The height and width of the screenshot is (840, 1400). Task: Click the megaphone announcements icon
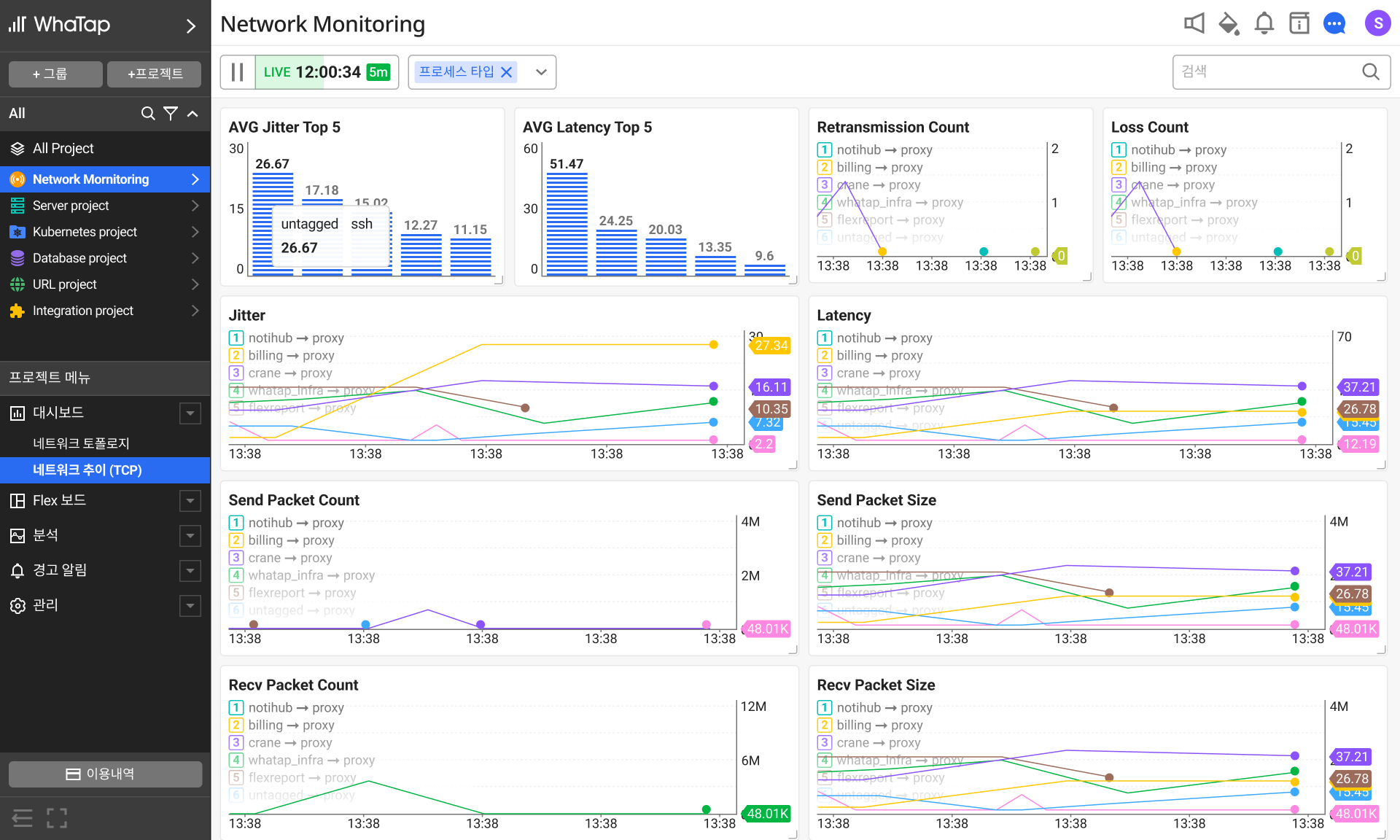1194,24
